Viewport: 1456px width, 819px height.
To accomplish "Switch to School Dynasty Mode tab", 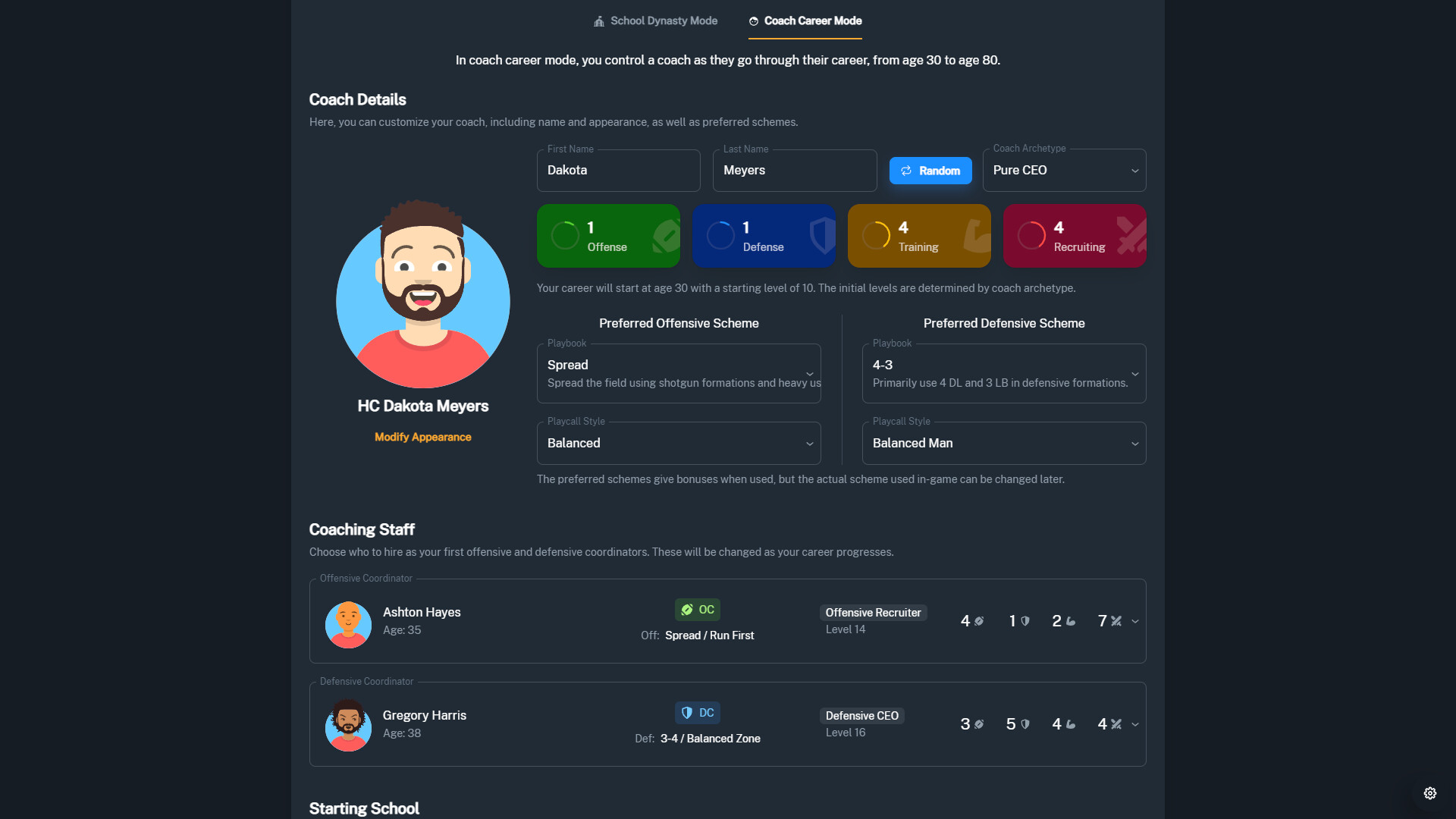I will click(x=655, y=21).
